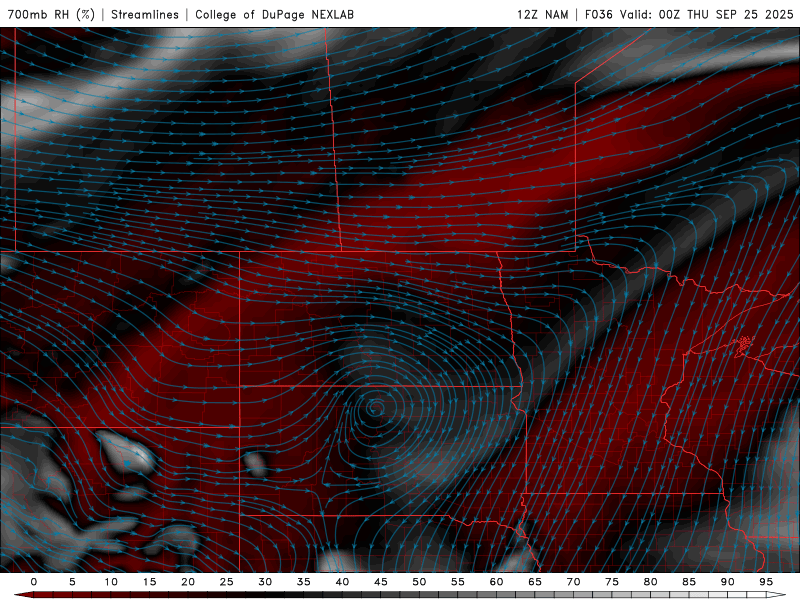Click "College of DuPage NEXLAB" text
Viewport: 800px width, 600px height.
(x=274, y=14)
